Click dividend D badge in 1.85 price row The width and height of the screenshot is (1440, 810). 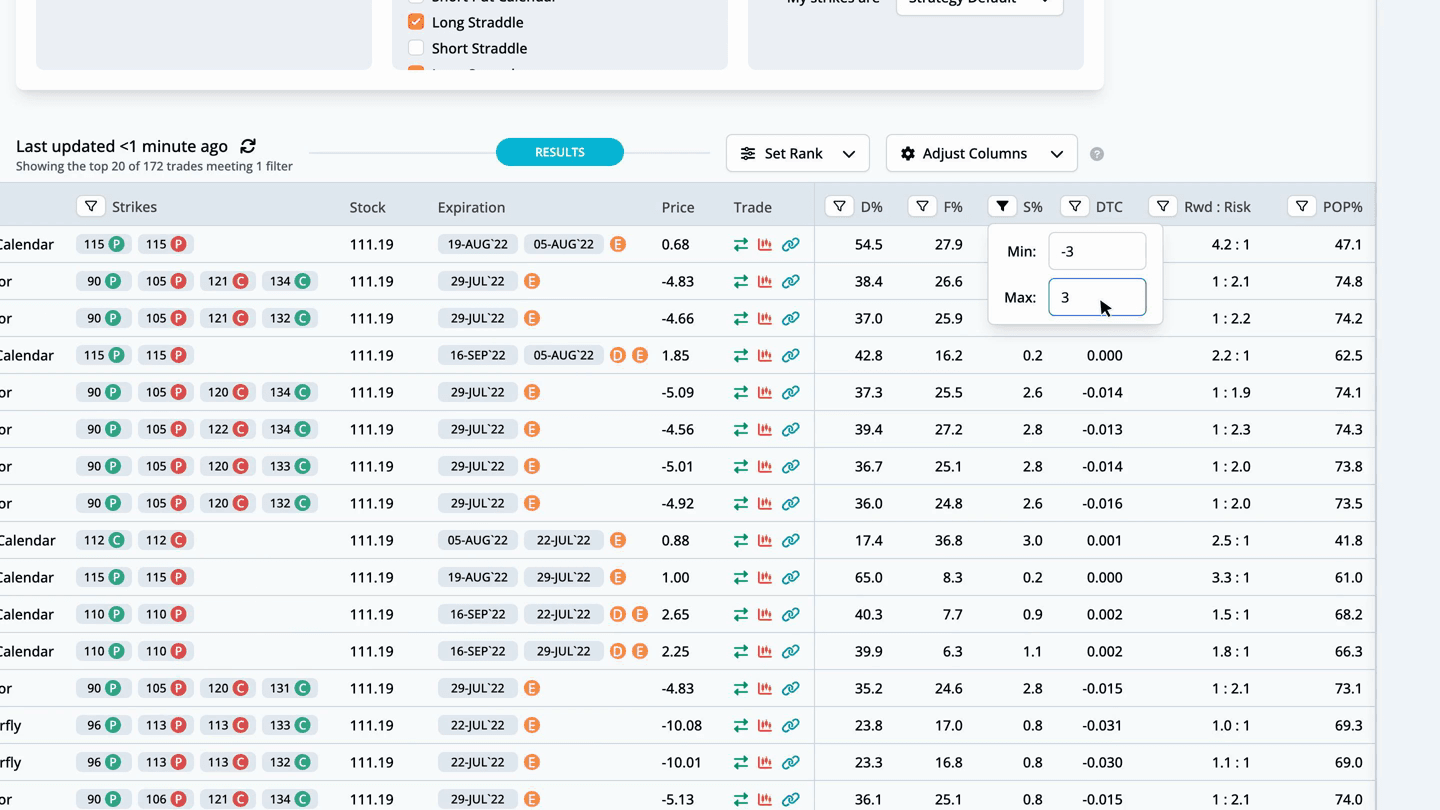[618, 355]
